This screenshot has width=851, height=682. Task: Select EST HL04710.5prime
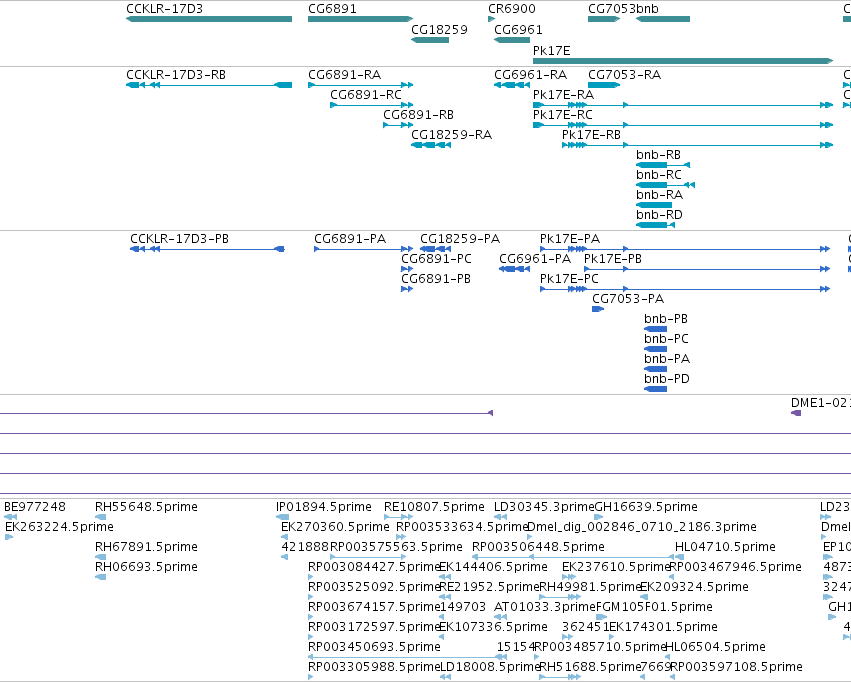[679, 557]
